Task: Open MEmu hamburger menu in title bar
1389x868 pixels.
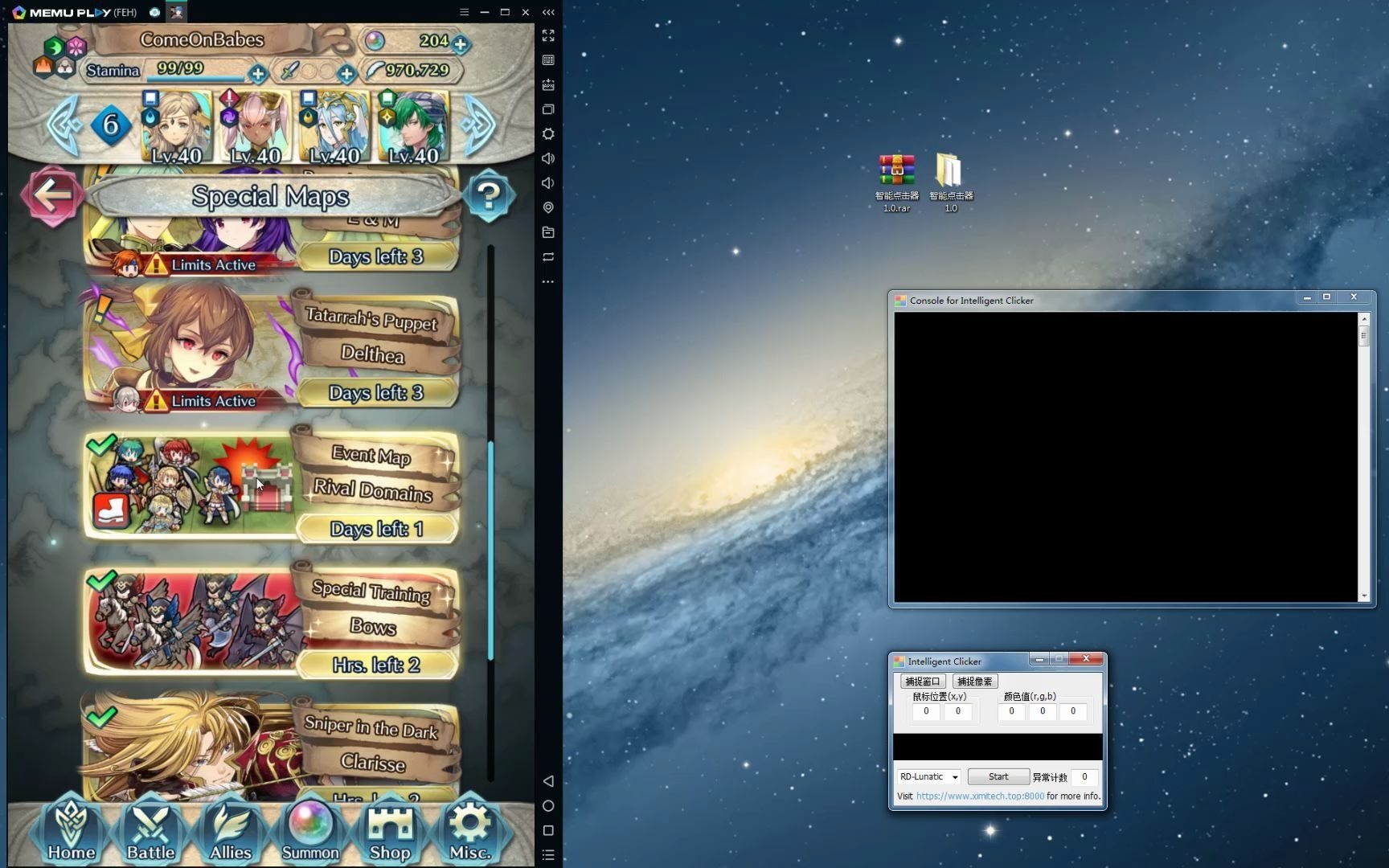Action: 464,12
